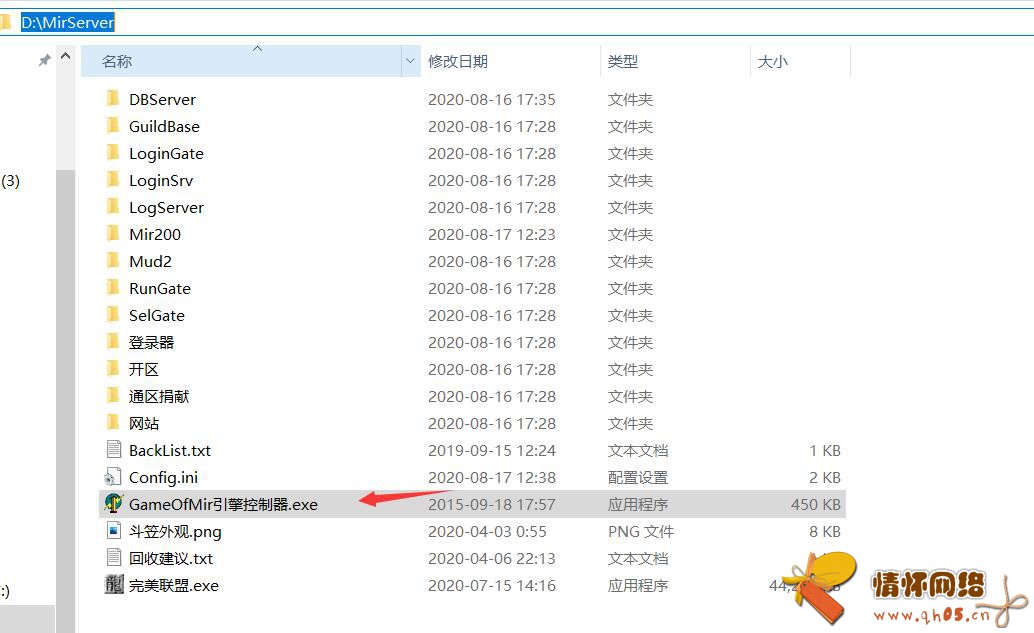Select the RunGate folder entry
The image size is (1034, 633).
[x=159, y=288]
